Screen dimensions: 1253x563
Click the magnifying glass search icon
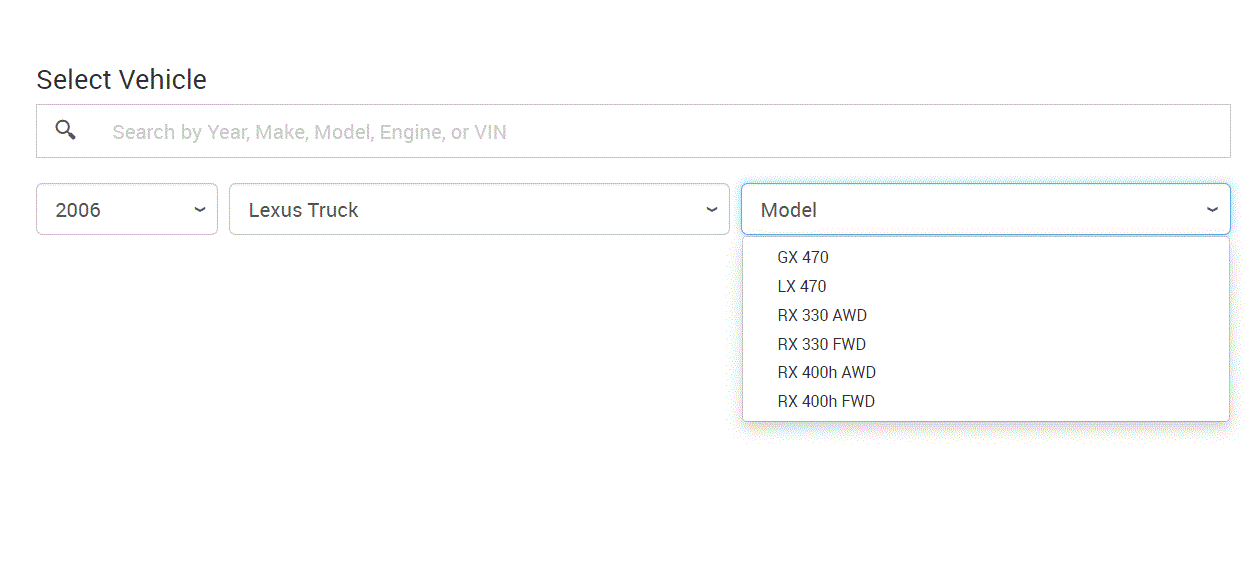[65, 130]
